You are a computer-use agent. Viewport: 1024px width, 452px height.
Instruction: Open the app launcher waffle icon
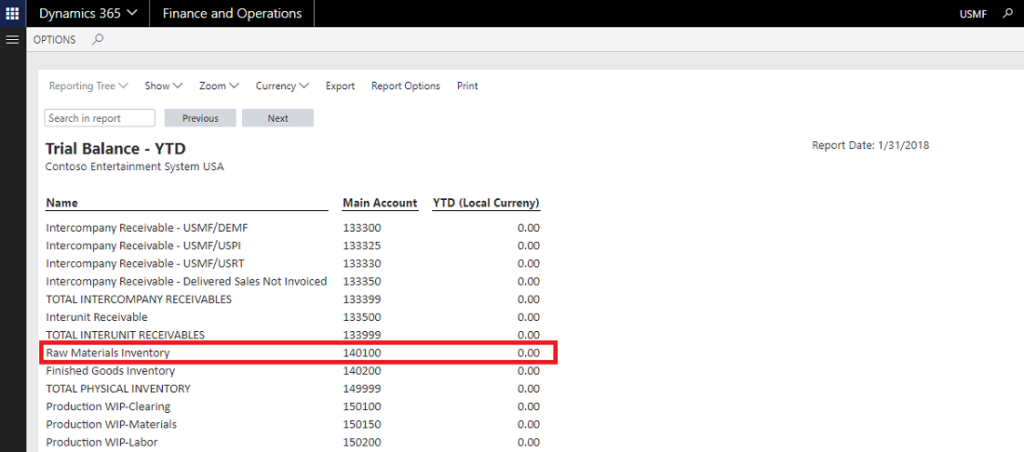pos(12,13)
